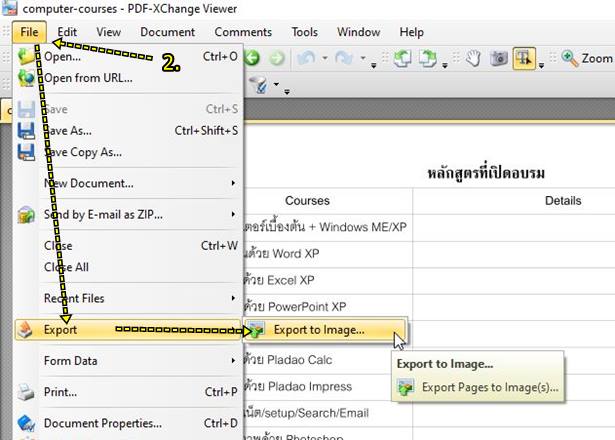The height and width of the screenshot is (440, 615).
Task: Expand Send by E-mail as ZIP submenu
Action: [128, 215]
